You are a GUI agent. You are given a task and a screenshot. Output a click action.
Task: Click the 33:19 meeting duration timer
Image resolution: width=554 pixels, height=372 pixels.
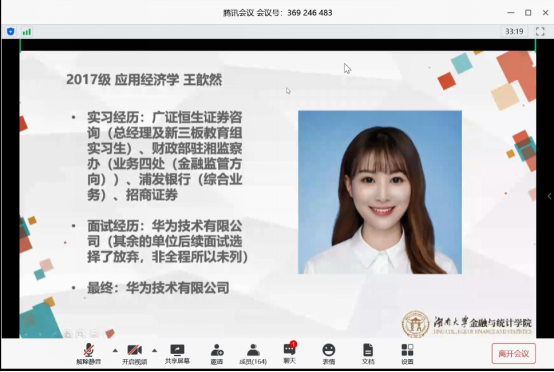(514, 31)
